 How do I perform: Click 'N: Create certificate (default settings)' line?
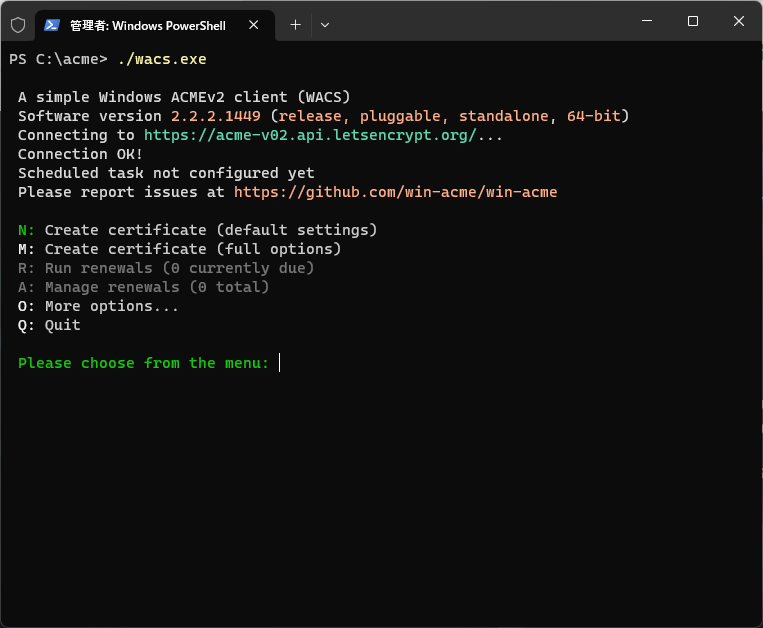pos(198,230)
